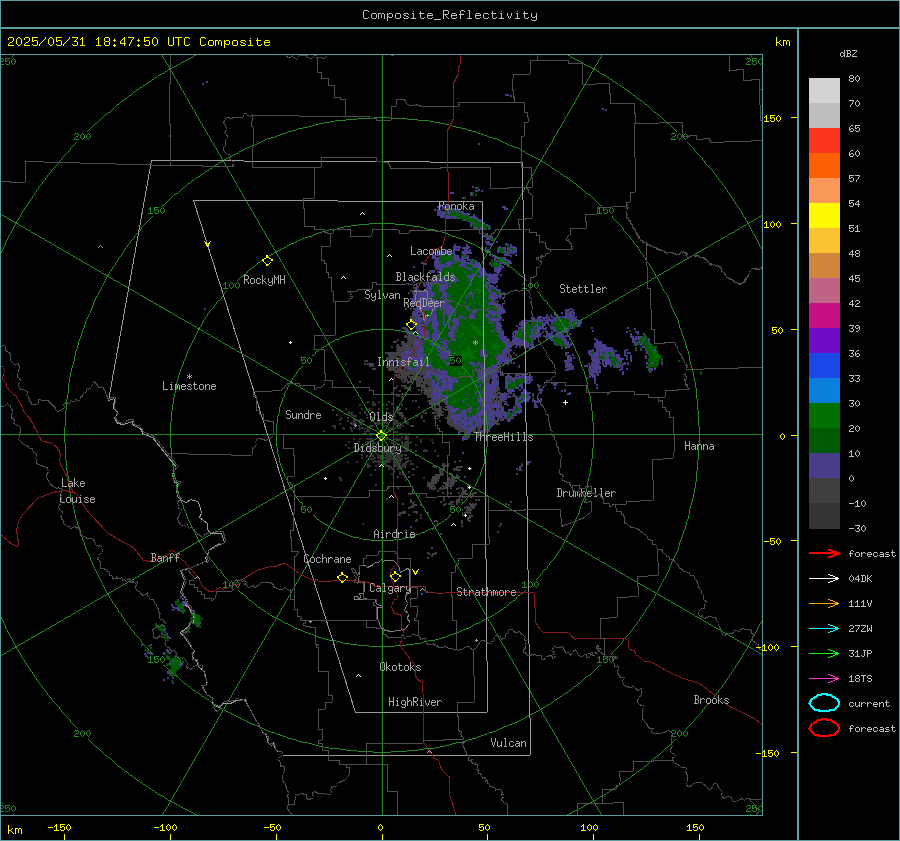Click yellow diamond marker below Cochrane
This screenshot has width=900, height=841.
342,578
